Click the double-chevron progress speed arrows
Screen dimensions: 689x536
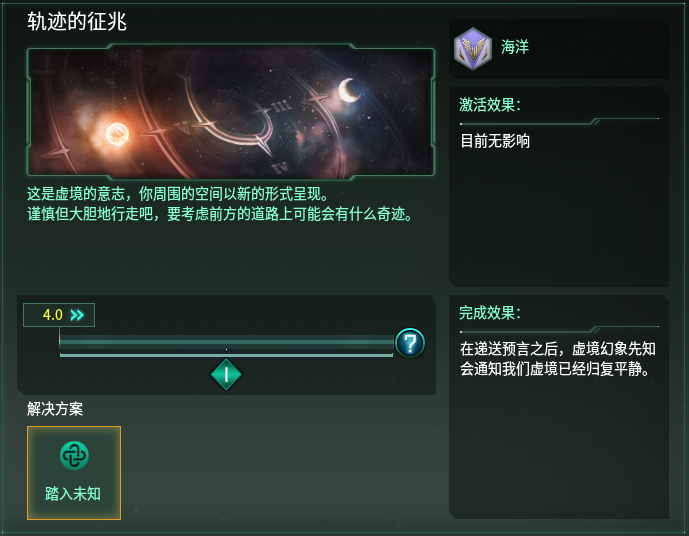[77, 315]
